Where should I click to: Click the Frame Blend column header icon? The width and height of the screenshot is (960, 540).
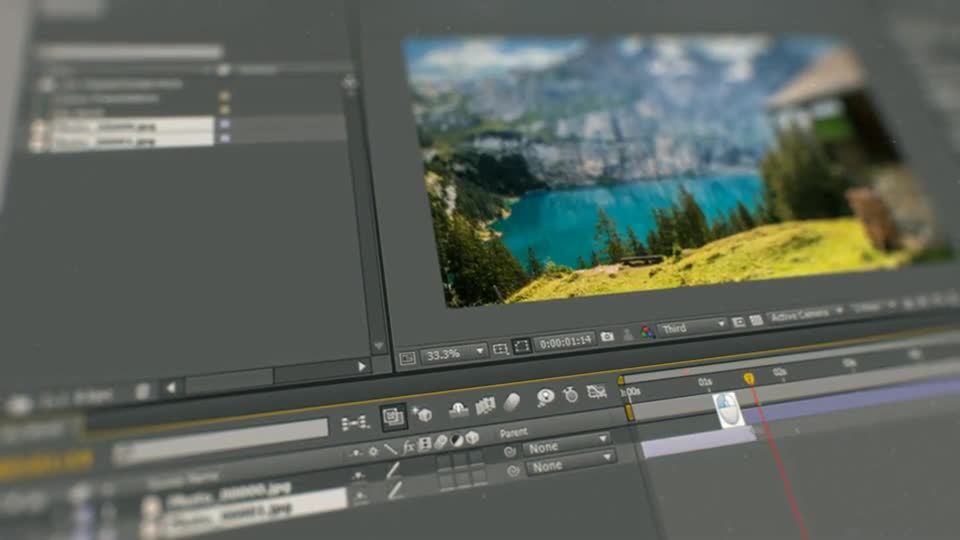[x=425, y=444]
